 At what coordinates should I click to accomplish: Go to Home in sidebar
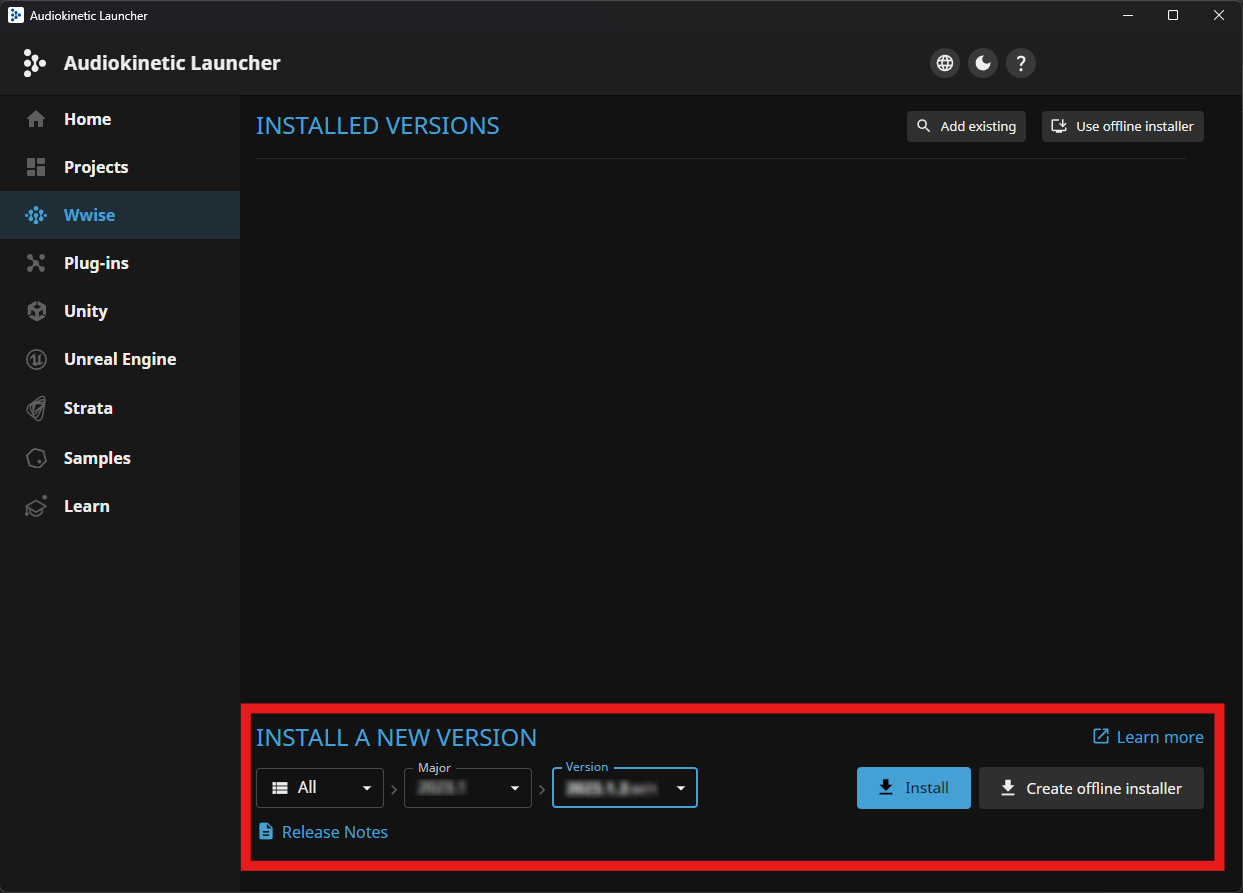click(x=120, y=119)
